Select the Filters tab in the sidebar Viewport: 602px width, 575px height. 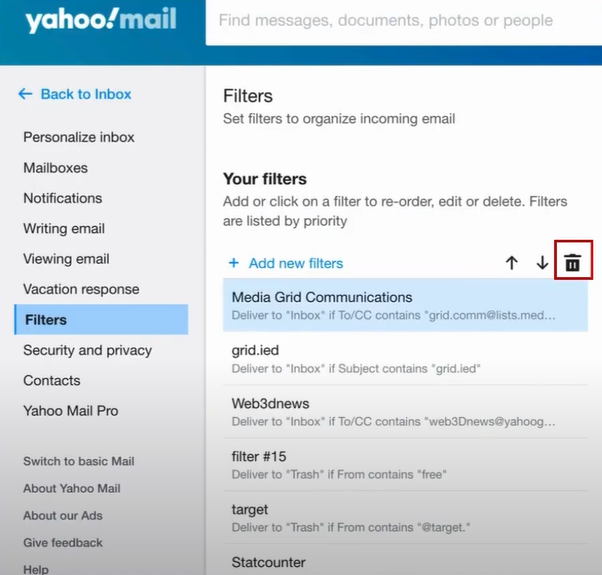coord(101,319)
